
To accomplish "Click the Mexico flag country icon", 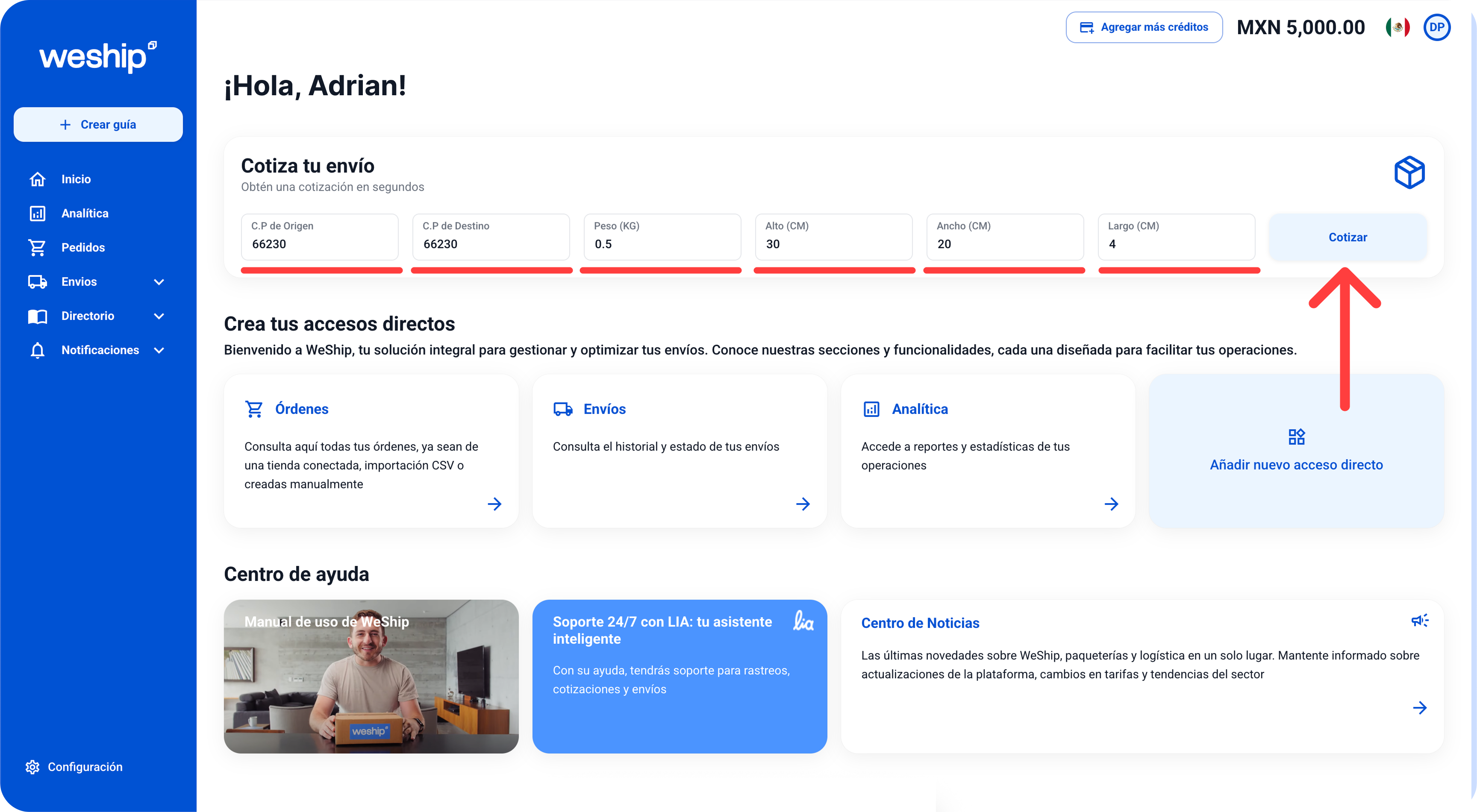I will coord(1398,27).
